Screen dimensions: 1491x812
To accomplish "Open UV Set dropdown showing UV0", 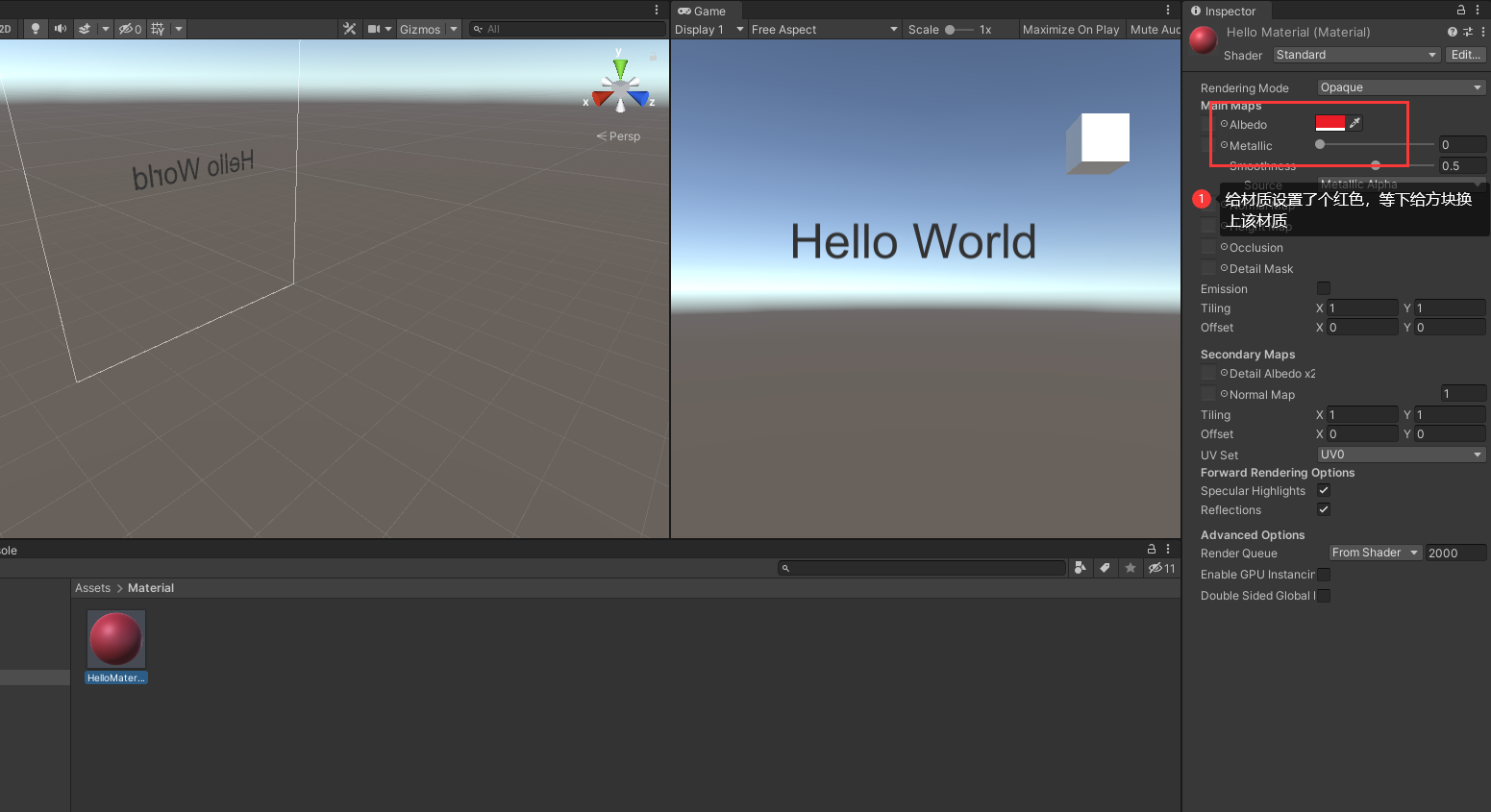I will (1402, 455).
